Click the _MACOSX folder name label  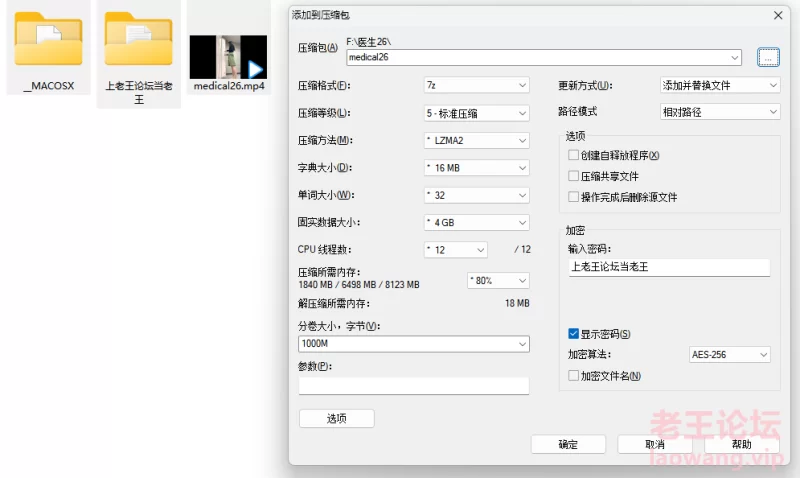[x=49, y=86]
